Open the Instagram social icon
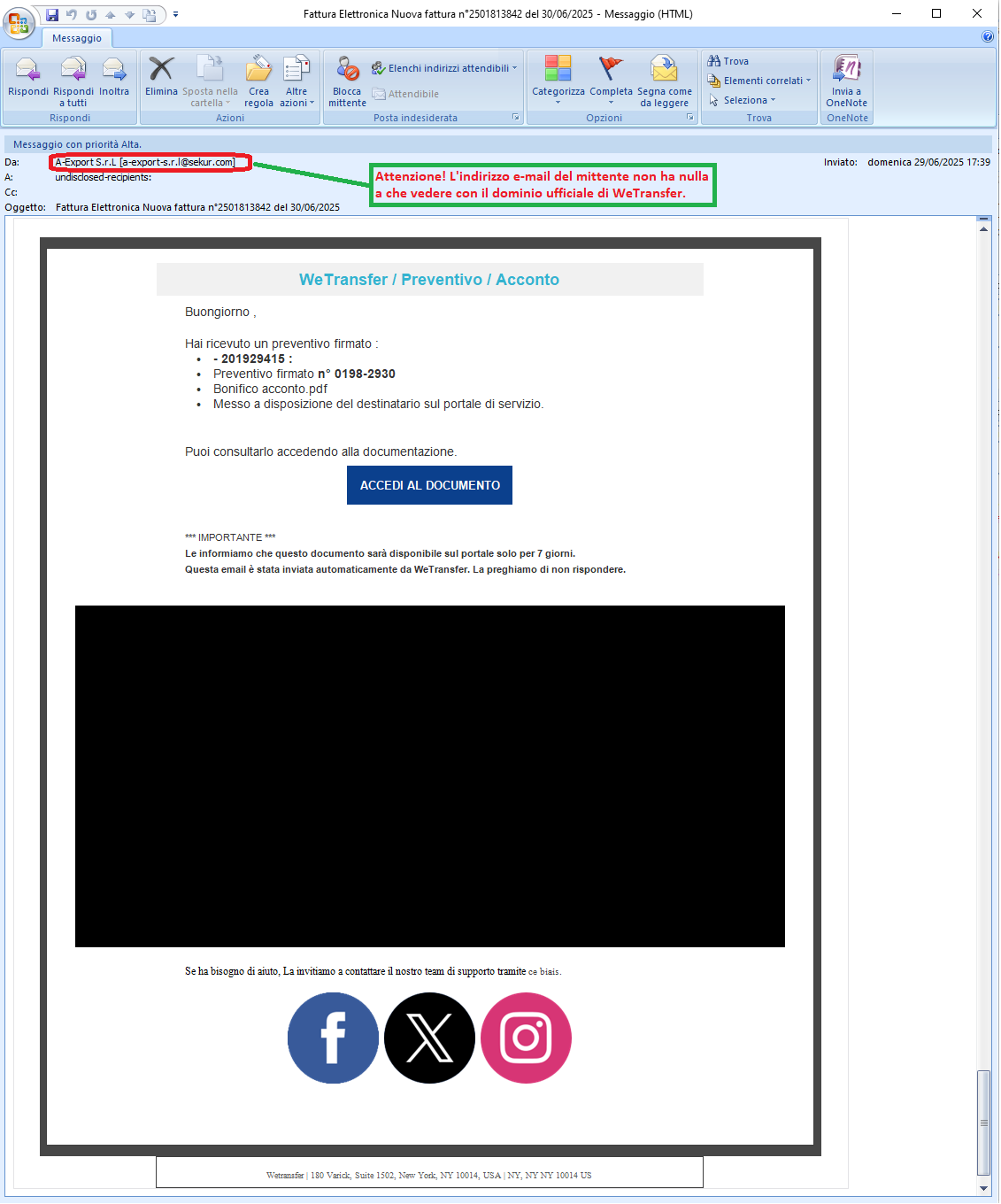The width and height of the screenshot is (1001, 1204). [x=526, y=1038]
